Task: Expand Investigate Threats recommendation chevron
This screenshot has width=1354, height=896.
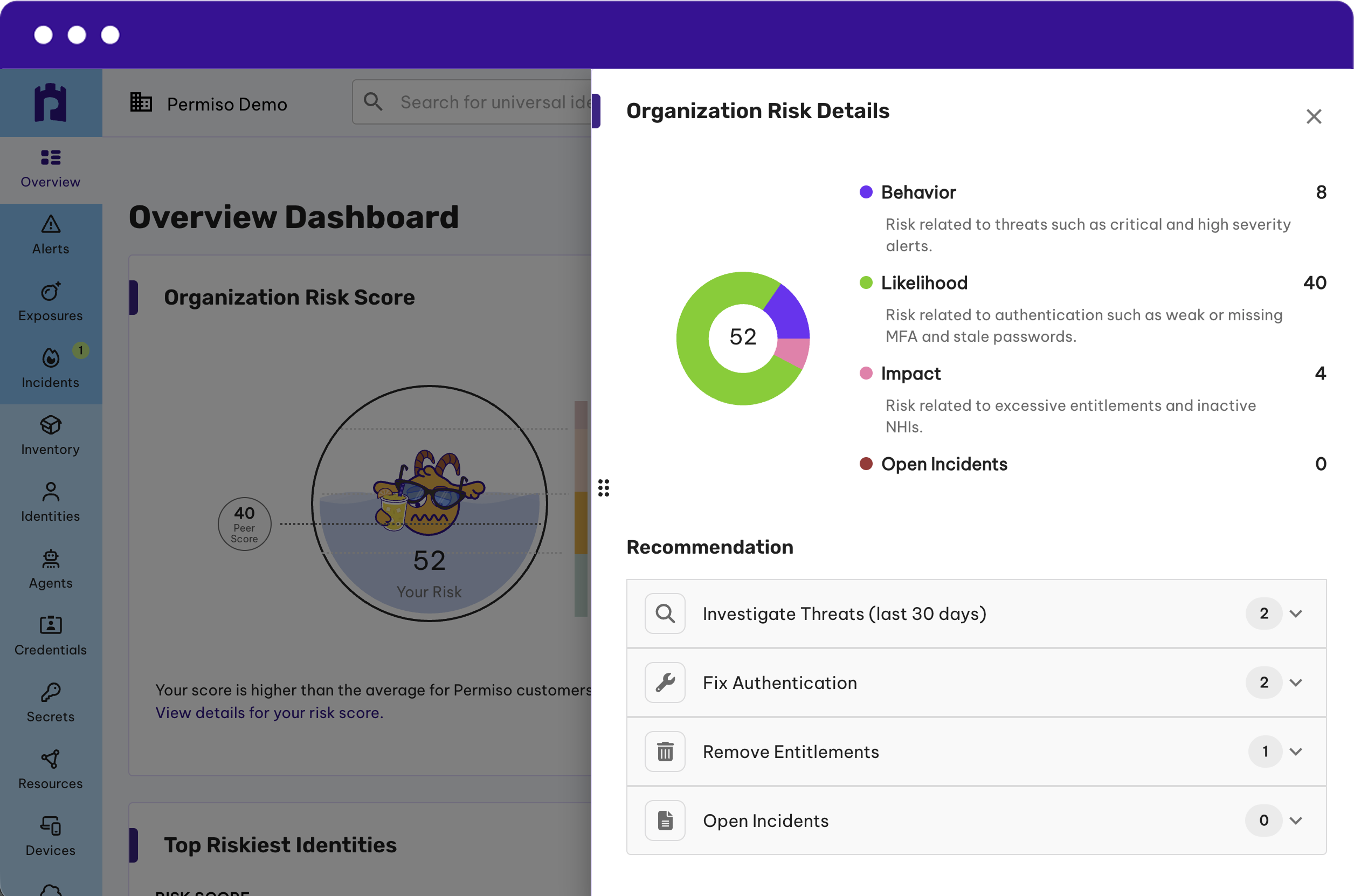Action: [1296, 614]
